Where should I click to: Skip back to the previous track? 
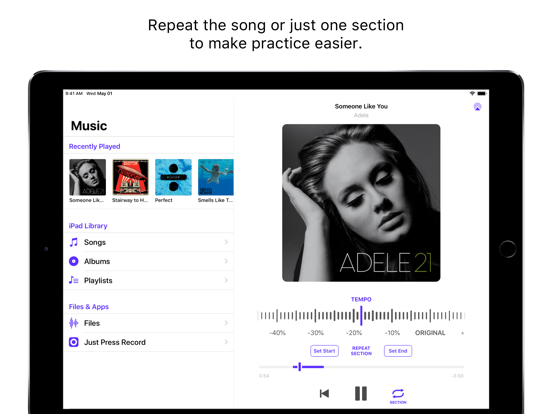pos(324,393)
